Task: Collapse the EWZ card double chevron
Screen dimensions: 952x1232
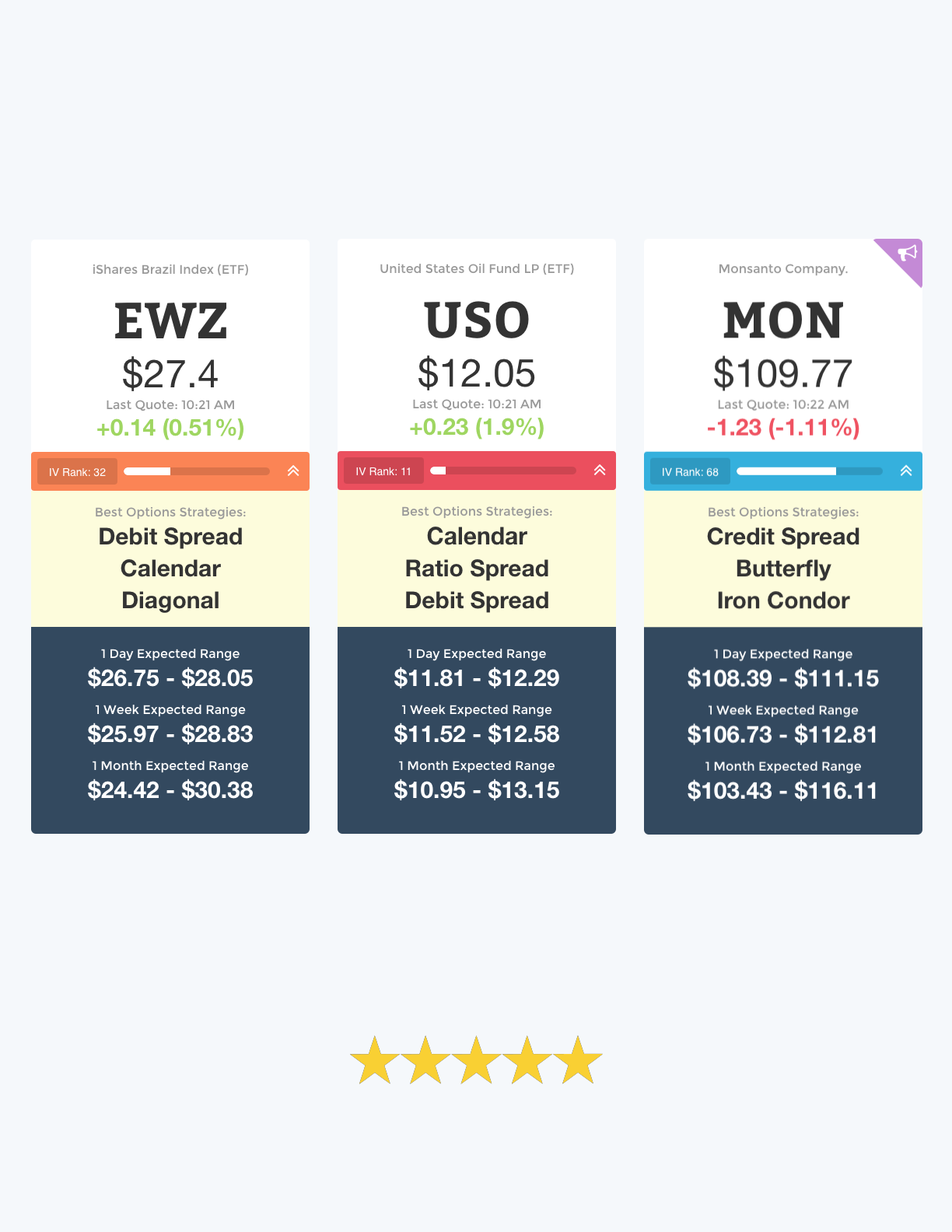Action: pos(293,471)
